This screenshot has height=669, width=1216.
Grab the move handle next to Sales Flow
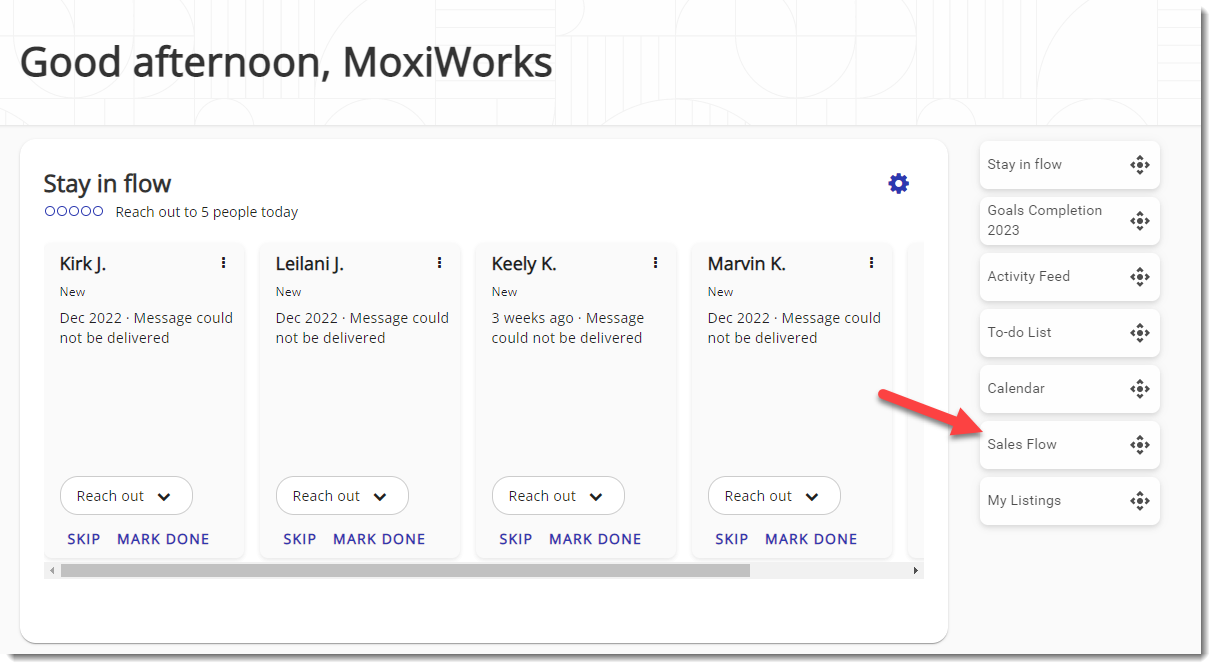[1140, 444]
